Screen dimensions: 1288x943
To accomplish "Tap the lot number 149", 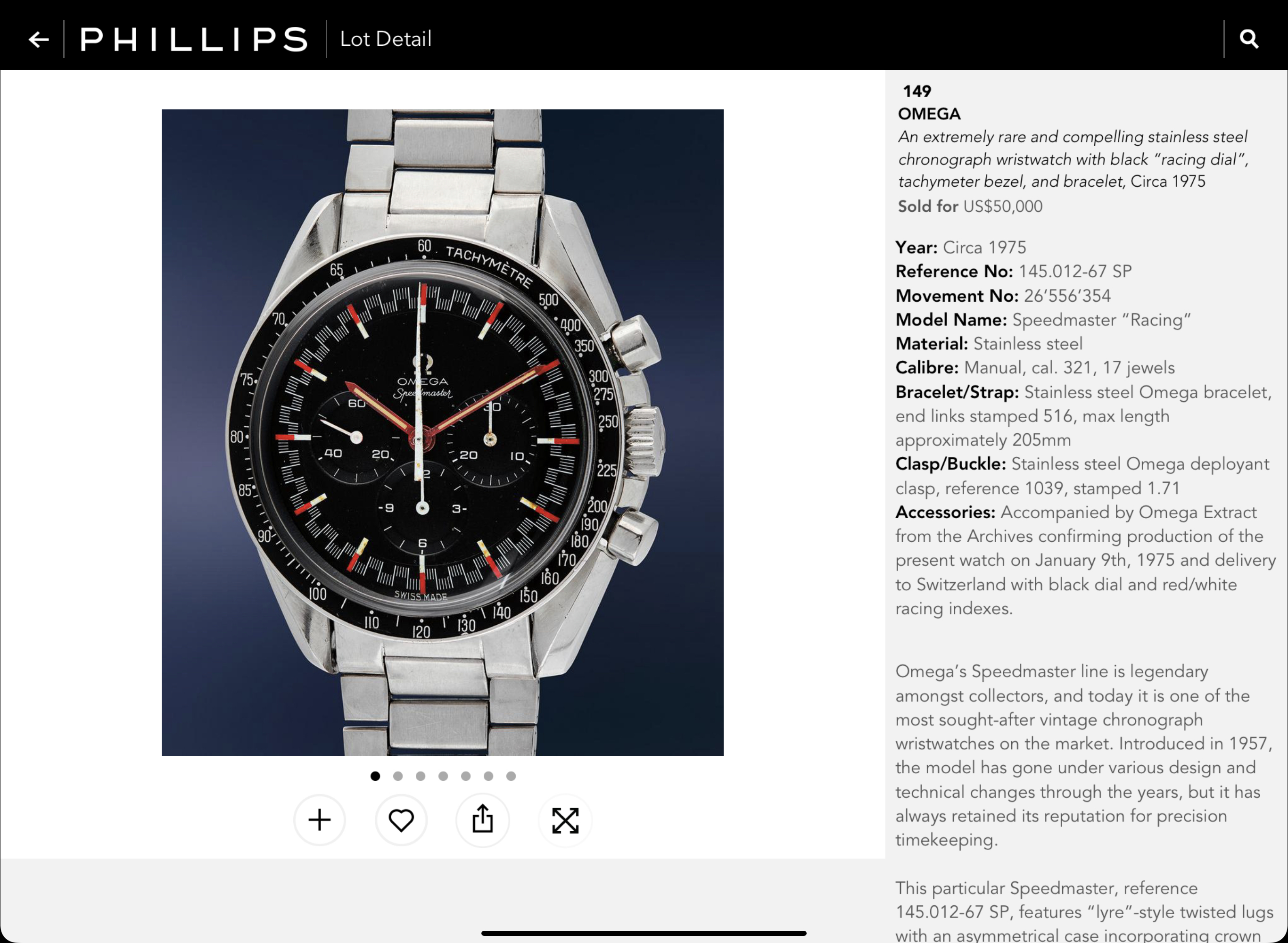I will pyautogui.click(x=916, y=91).
